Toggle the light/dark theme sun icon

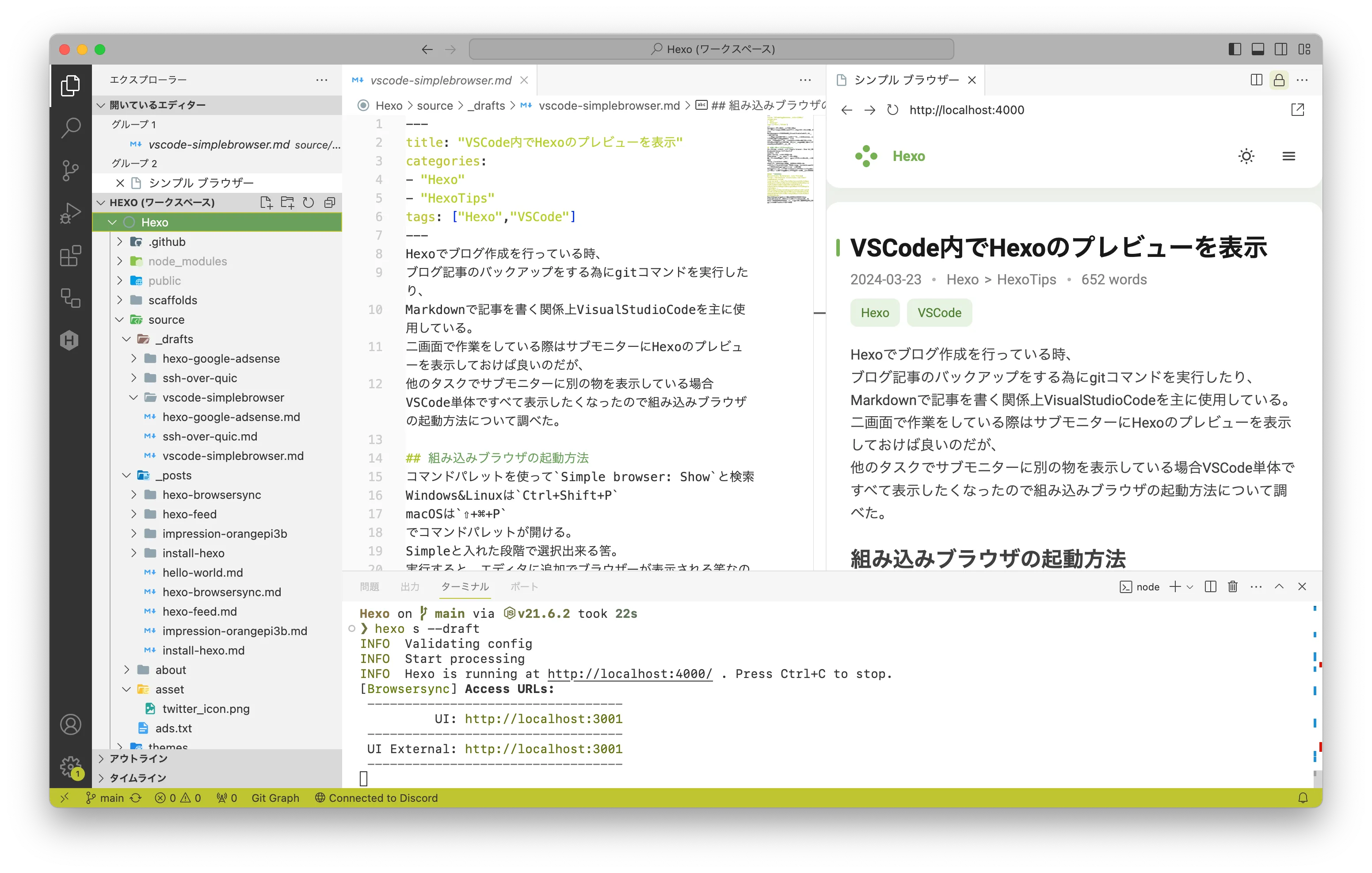(x=1246, y=156)
